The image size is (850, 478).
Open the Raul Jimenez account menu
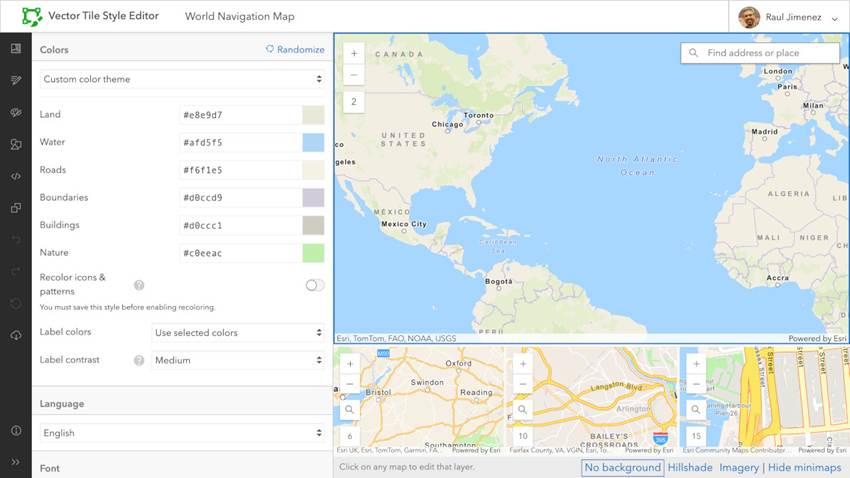tap(789, 17)
